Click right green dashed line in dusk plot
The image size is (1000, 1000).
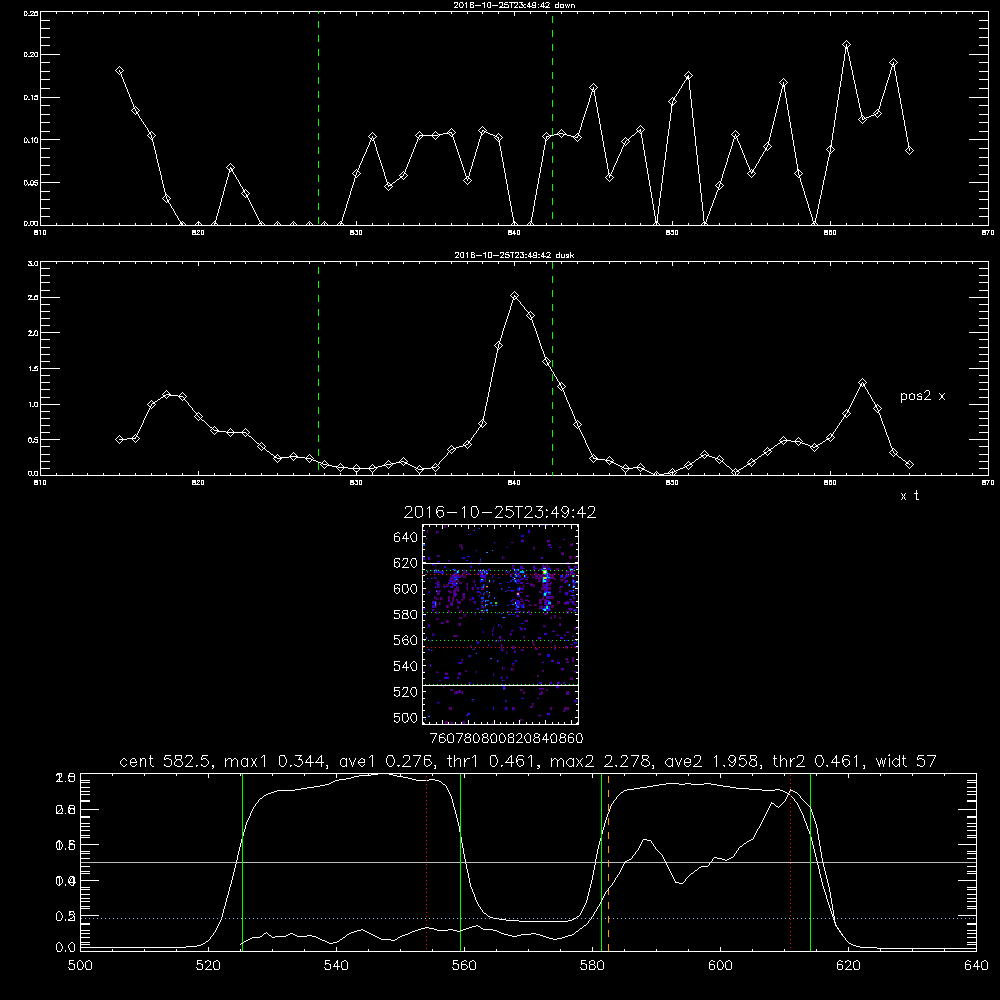[x=552, y=369]
